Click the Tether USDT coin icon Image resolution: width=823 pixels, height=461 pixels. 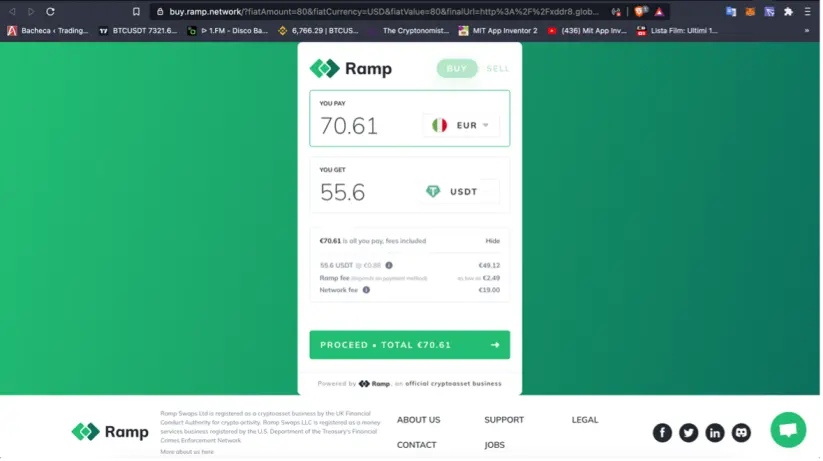point(433,192)
